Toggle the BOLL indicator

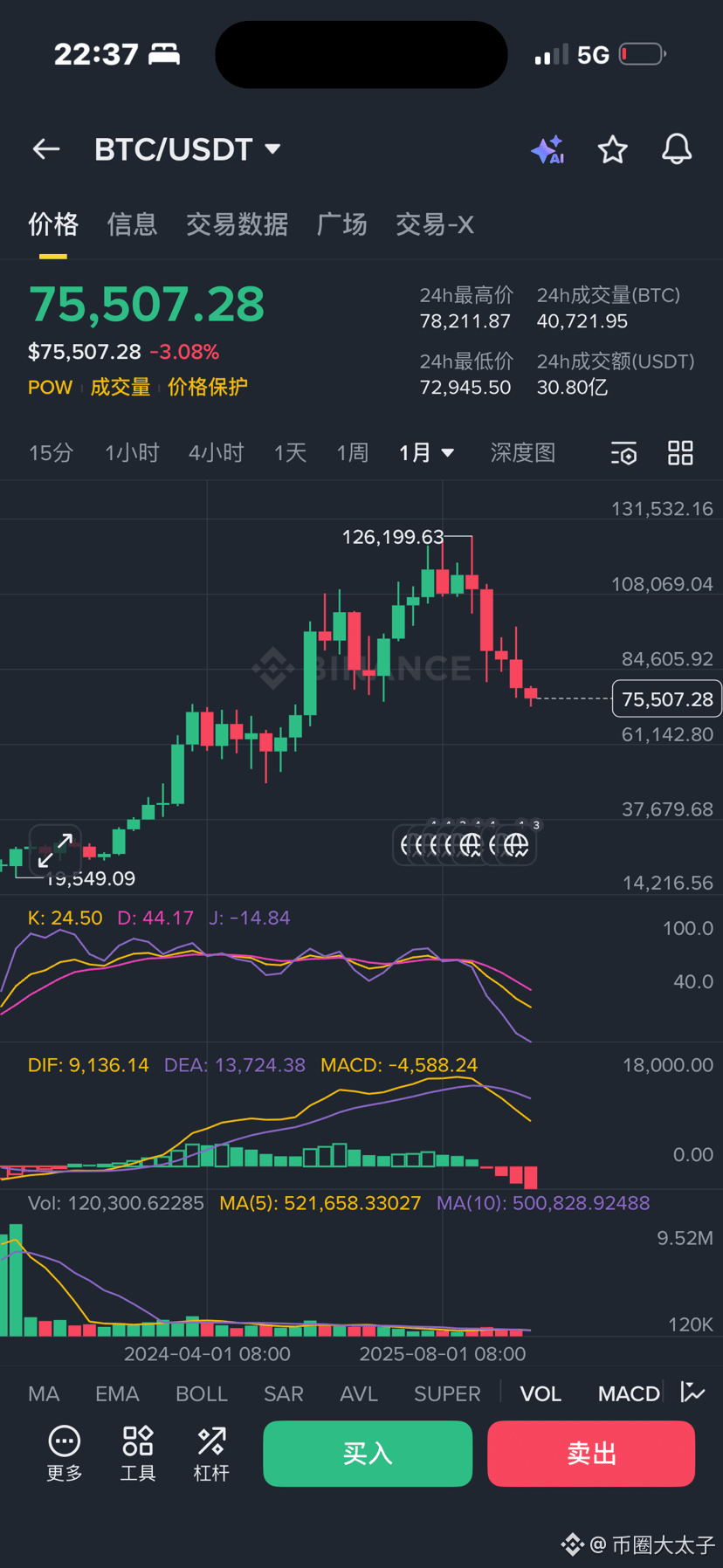coord(202,1393)
